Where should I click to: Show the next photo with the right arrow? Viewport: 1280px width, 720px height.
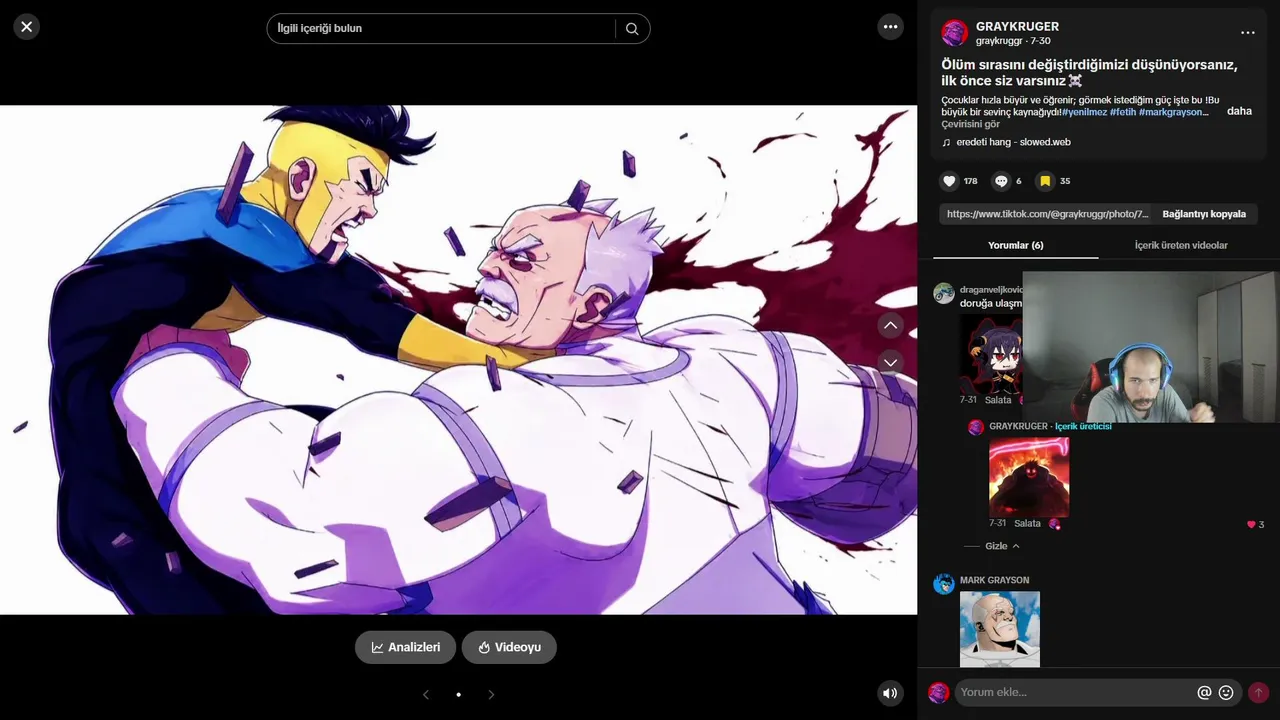pos(491,694)
